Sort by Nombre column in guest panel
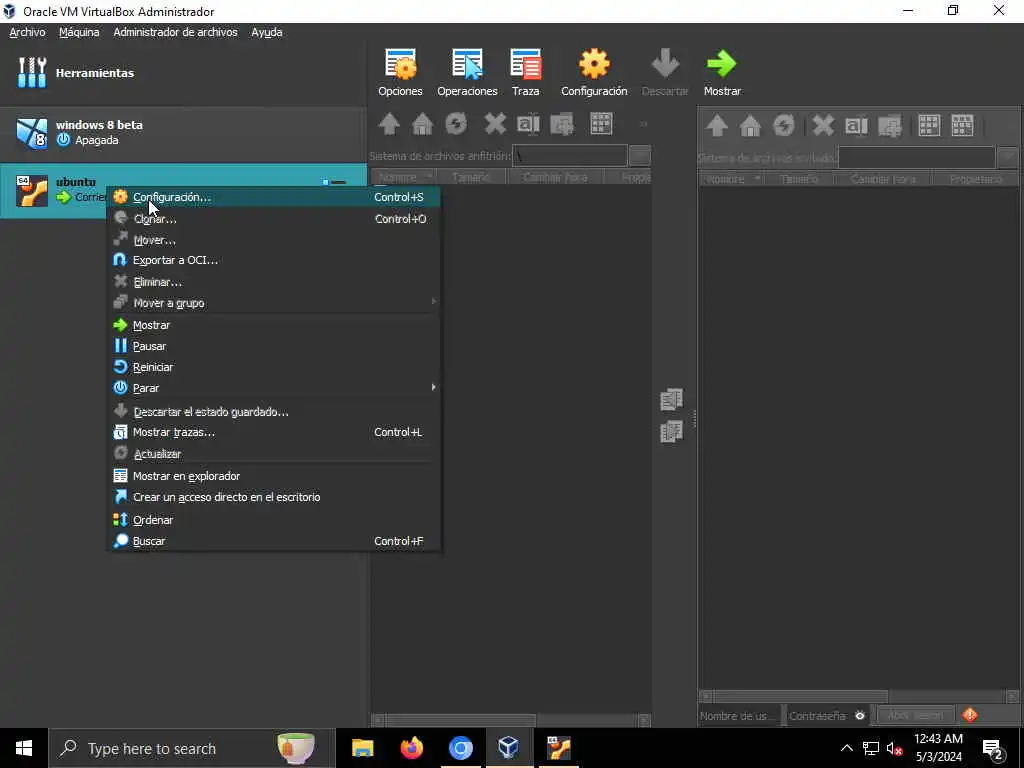Image resolution: width=1024 pixels, height=768 pixels. click(x=732, y=179)
